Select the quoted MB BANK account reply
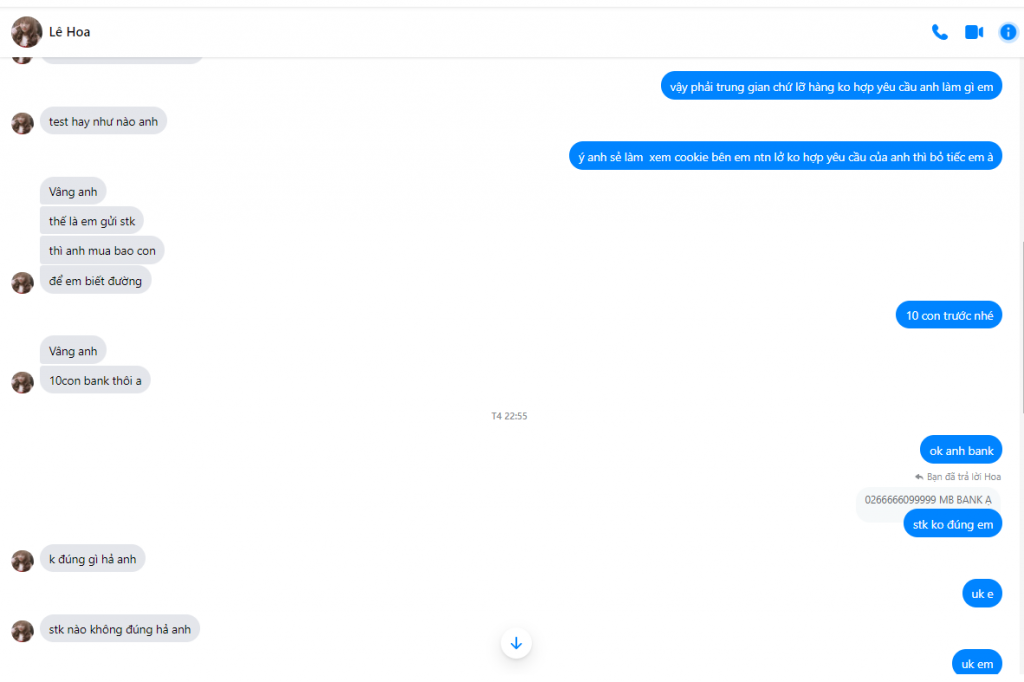The height and width of the screenshot is (682, 1024). (927, 500)
